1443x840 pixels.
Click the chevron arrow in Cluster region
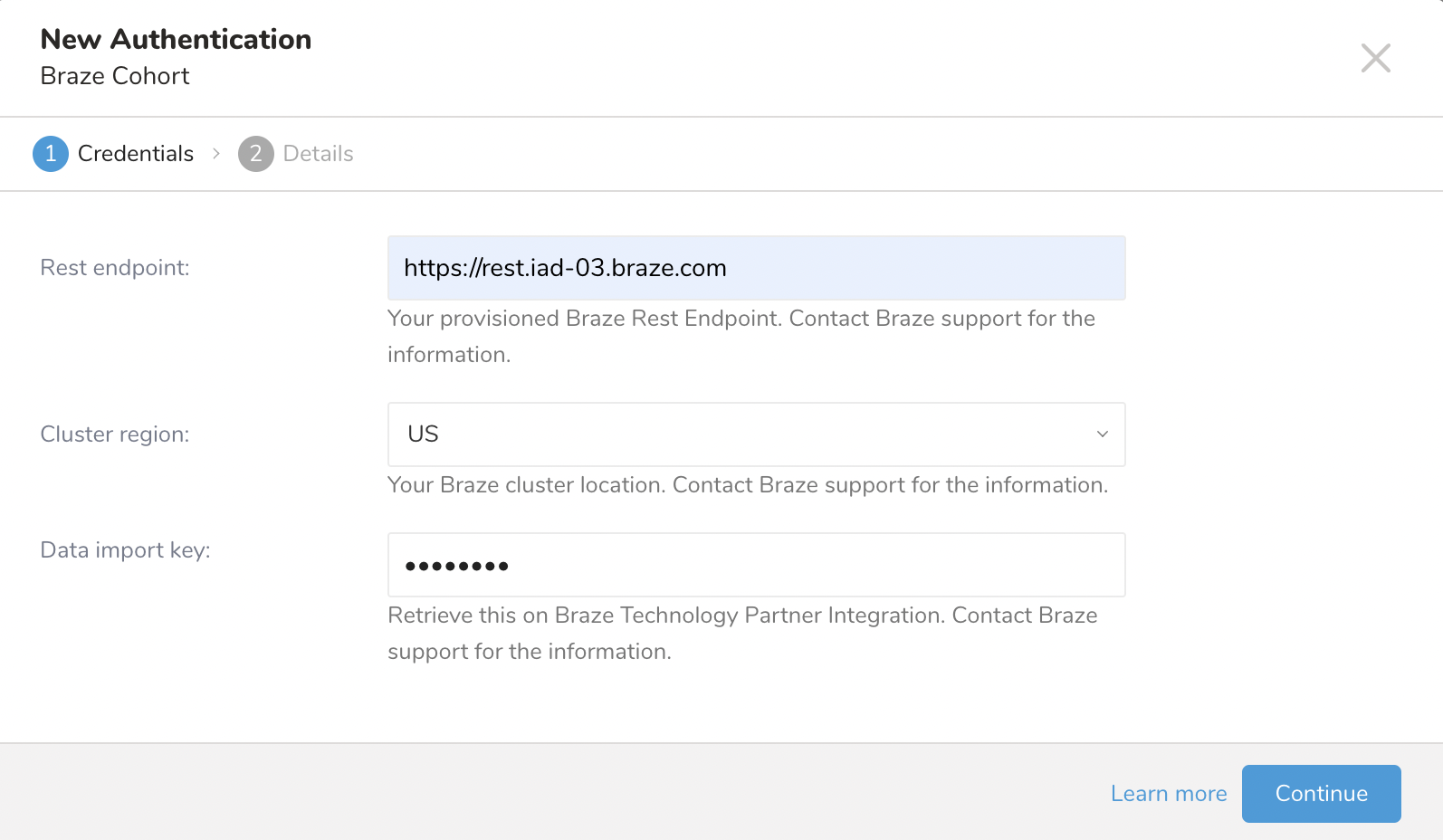pos(1102,434)
